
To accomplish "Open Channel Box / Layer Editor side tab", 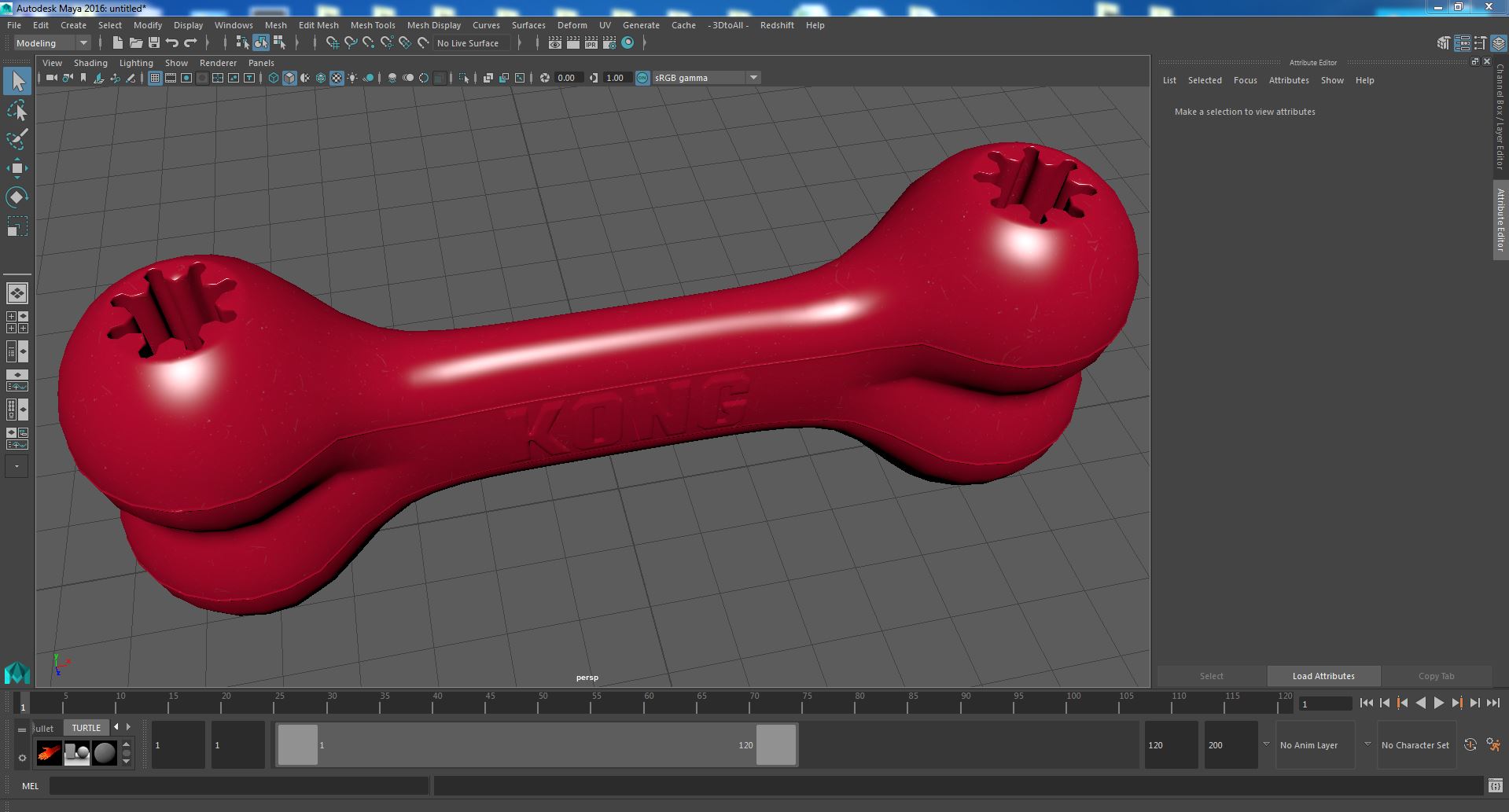I will pyautogui.click(x=1500, y=116).
